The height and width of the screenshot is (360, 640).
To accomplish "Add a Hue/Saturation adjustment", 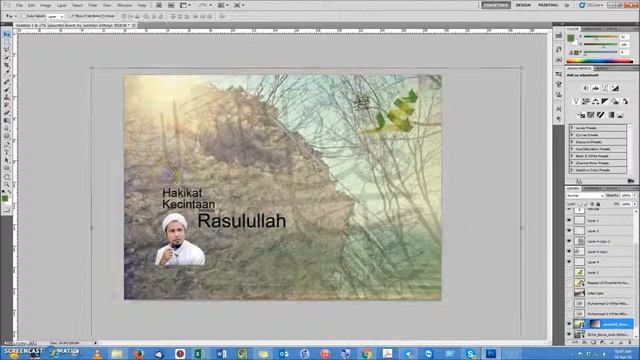I will tap(586, 101).
